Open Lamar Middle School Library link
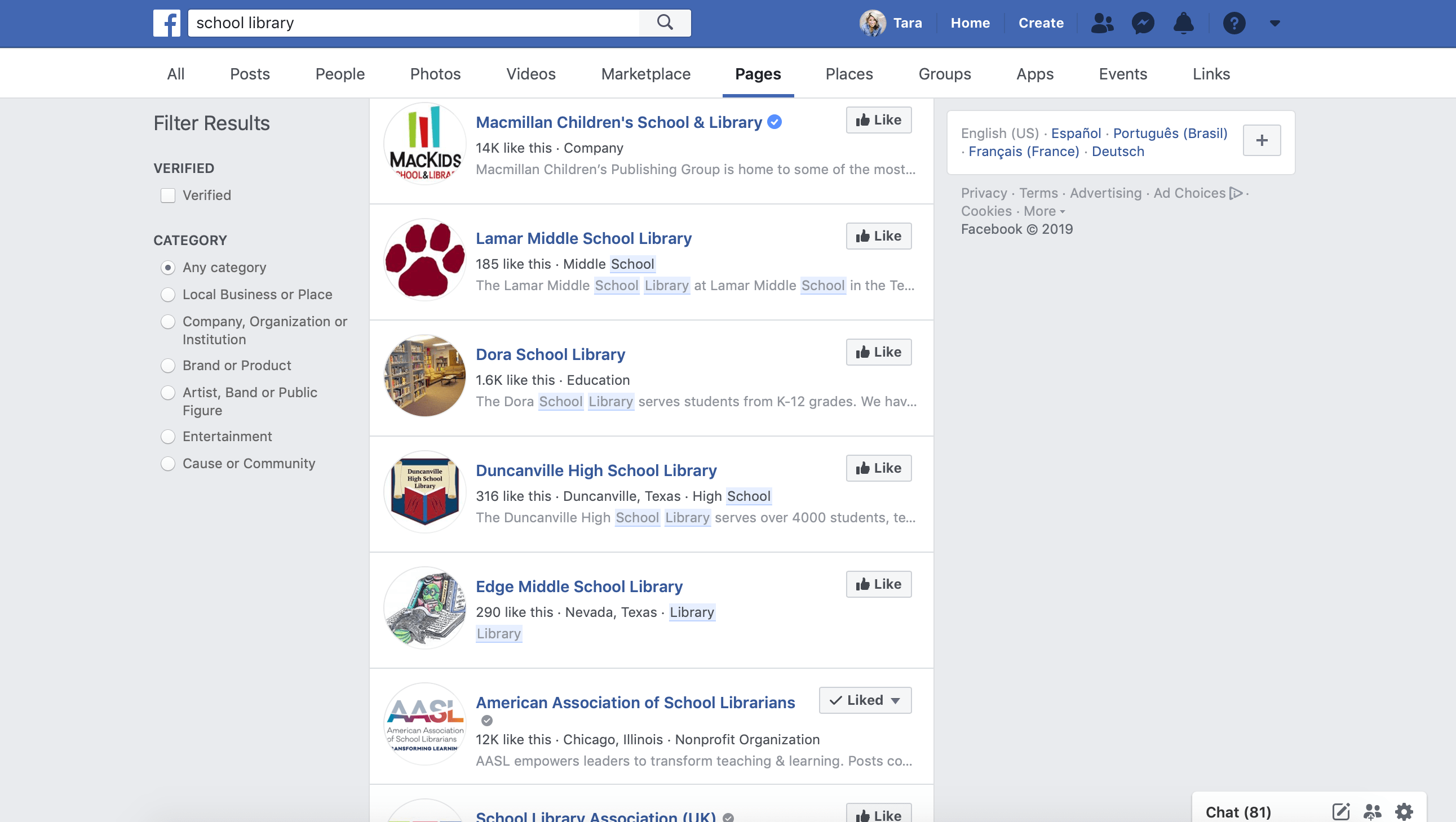The image size is (1456, 822). tap(583, 238)
